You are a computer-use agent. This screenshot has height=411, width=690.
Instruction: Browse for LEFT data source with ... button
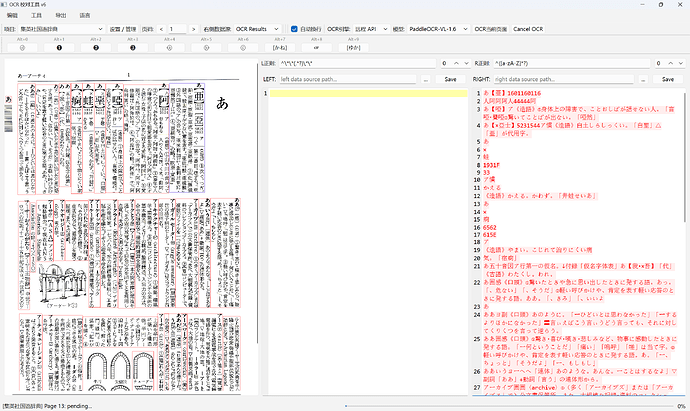pyautogui.click(x=425, y=79)
